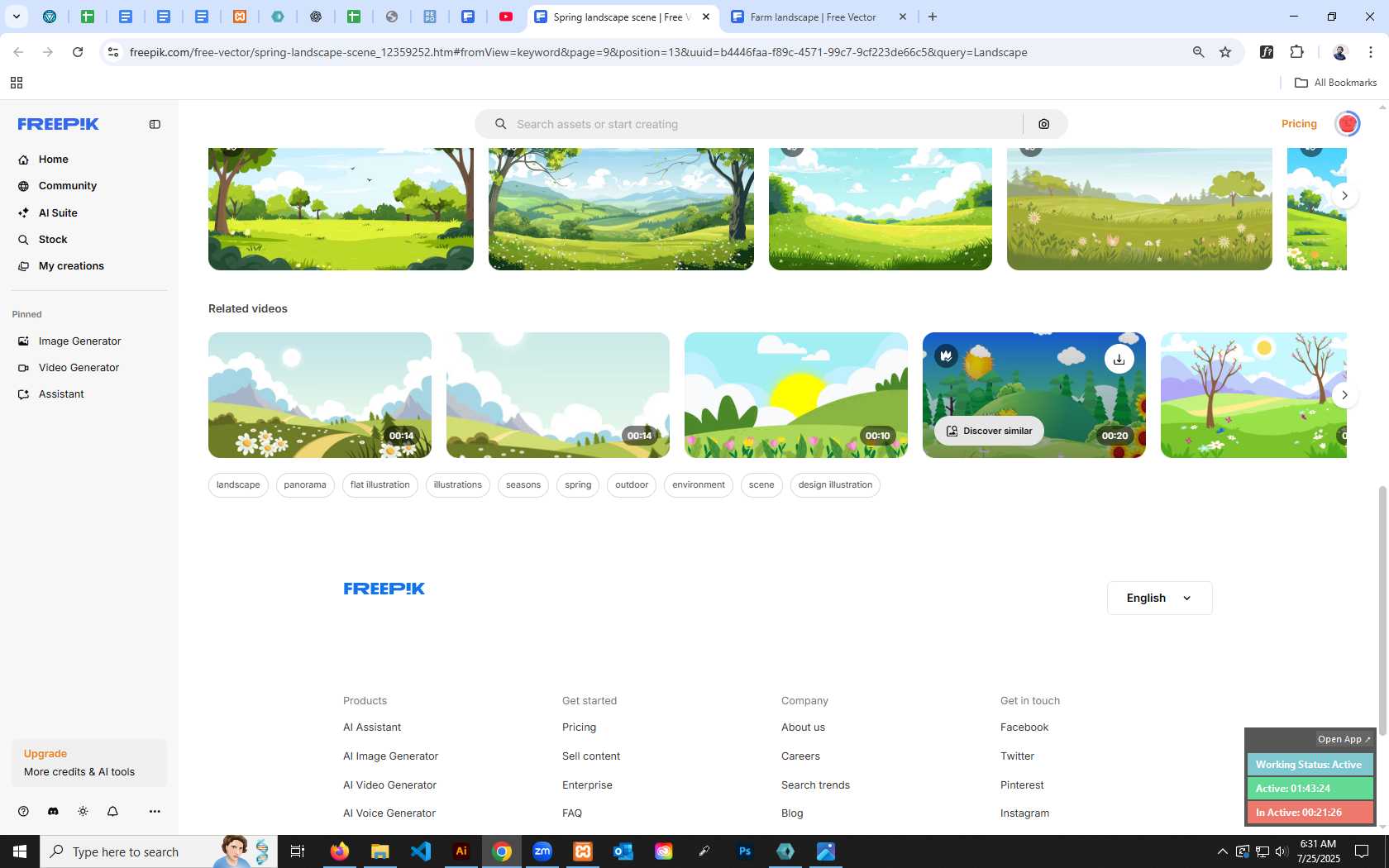Open English language dropdown
This screenshot has width=1389, height=868.
point(1160,599)
